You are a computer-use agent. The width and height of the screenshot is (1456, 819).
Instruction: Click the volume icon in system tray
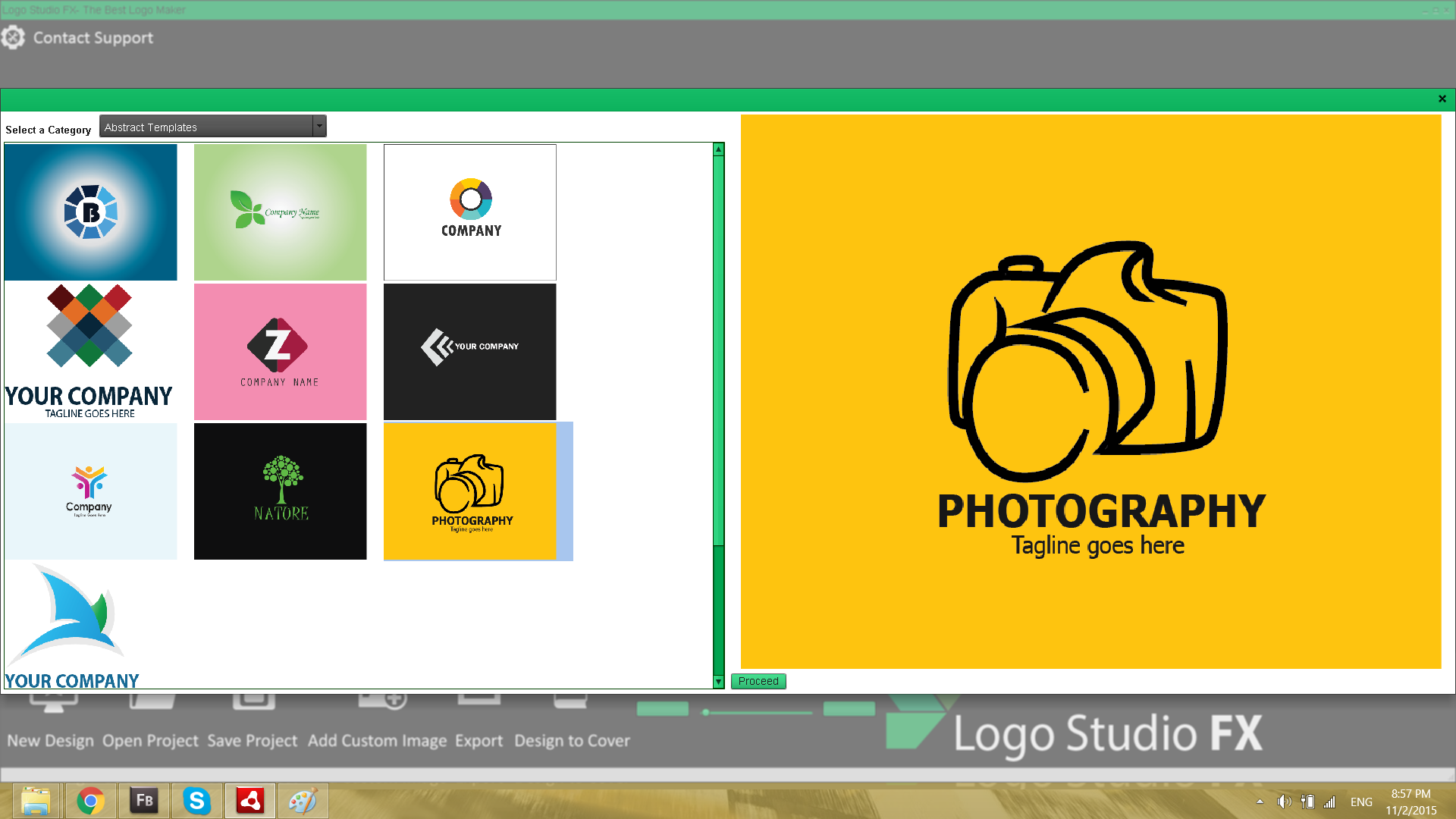click(x=1283, y=802)
